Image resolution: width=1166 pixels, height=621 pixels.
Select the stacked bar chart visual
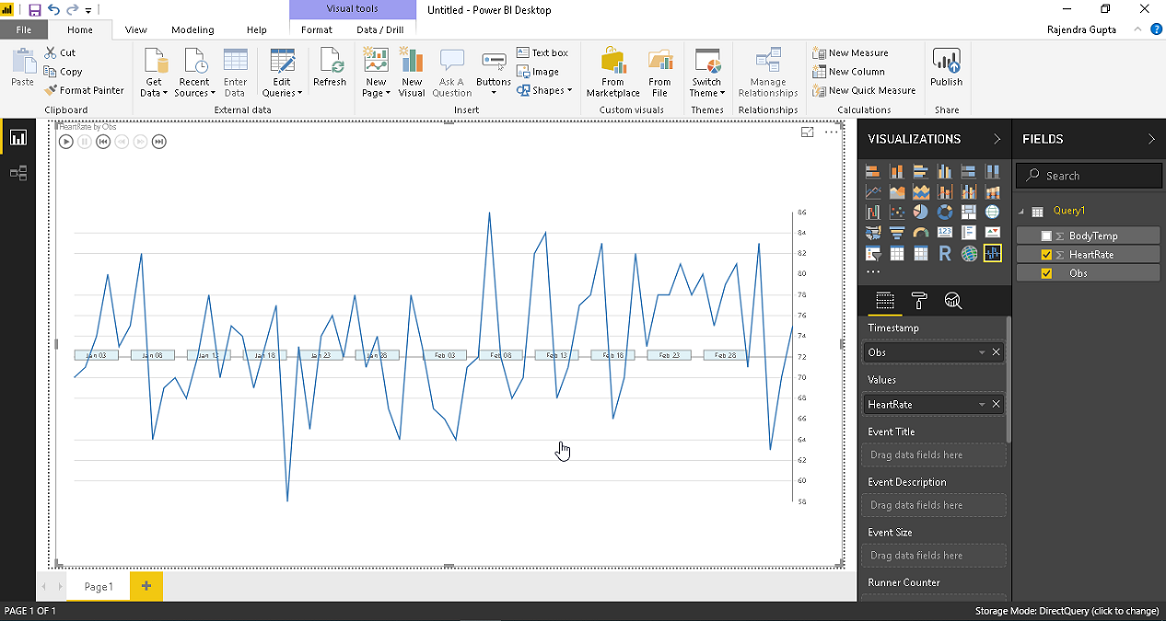[873, 171]
